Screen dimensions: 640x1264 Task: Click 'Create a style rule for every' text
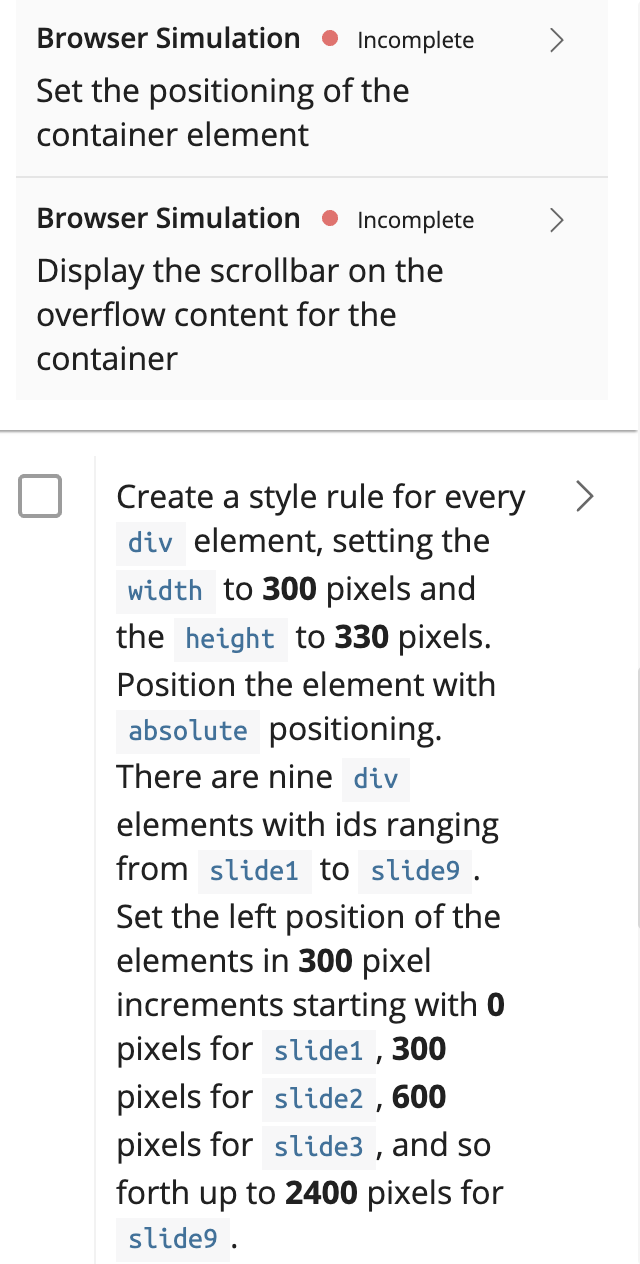click(321, 497)
